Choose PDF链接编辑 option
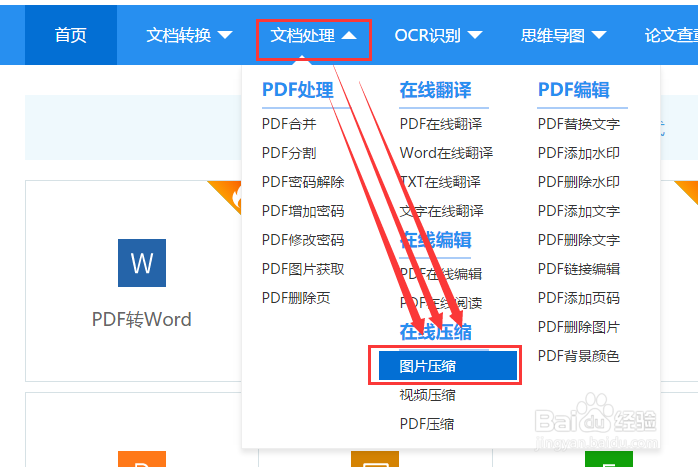698x467 pixels. pyautogui.click(x=579, y=269)
